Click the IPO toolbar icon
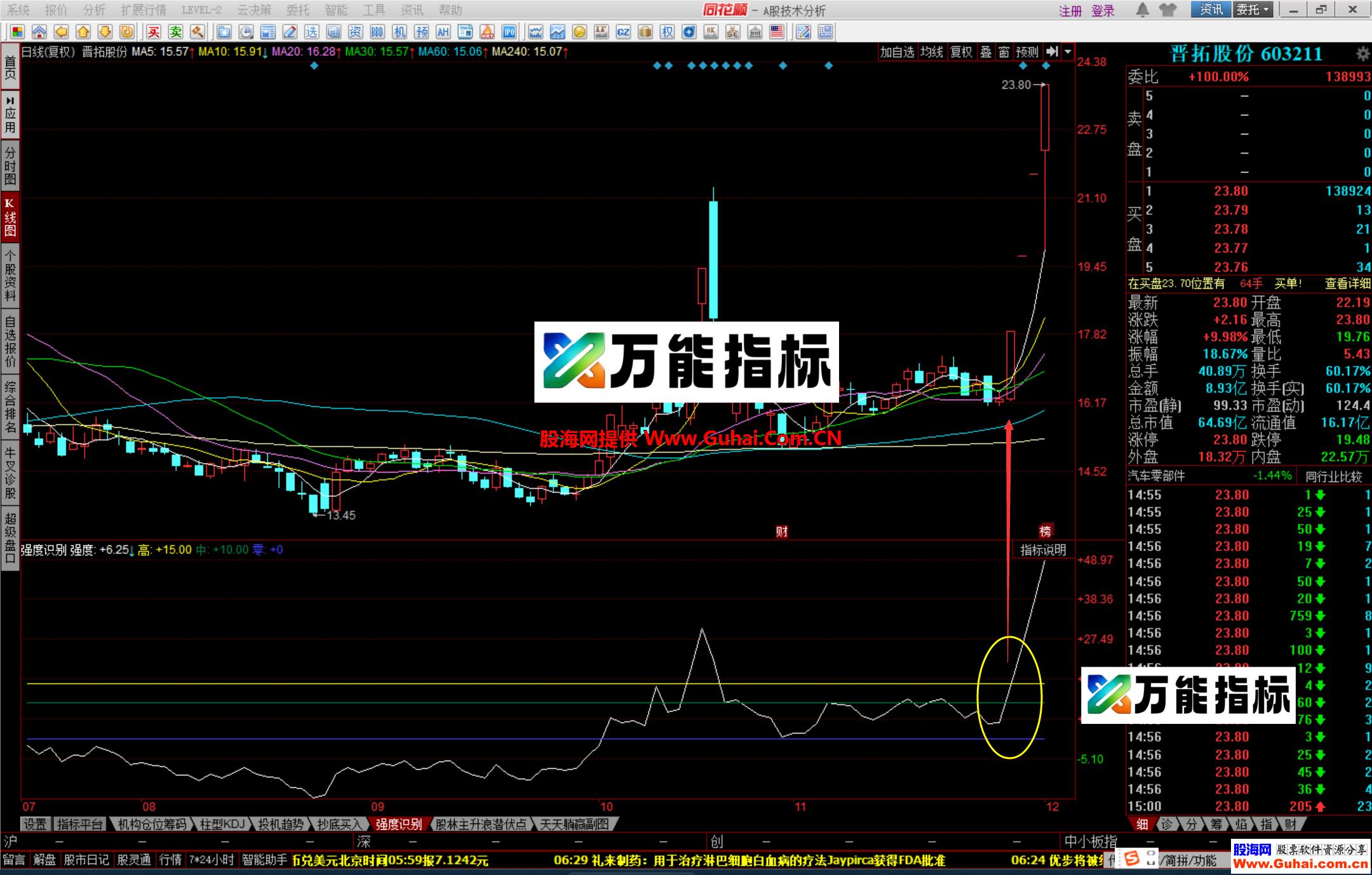 point(509,32)
